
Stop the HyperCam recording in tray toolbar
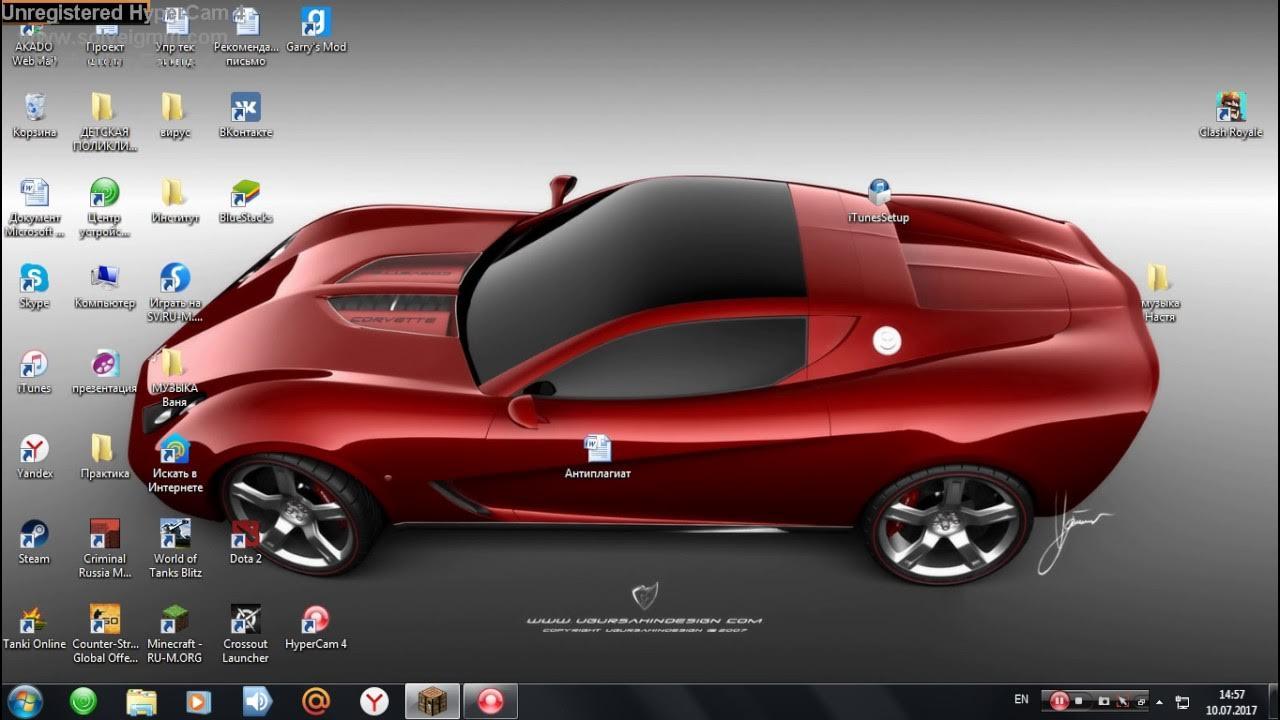[1079, 701]
